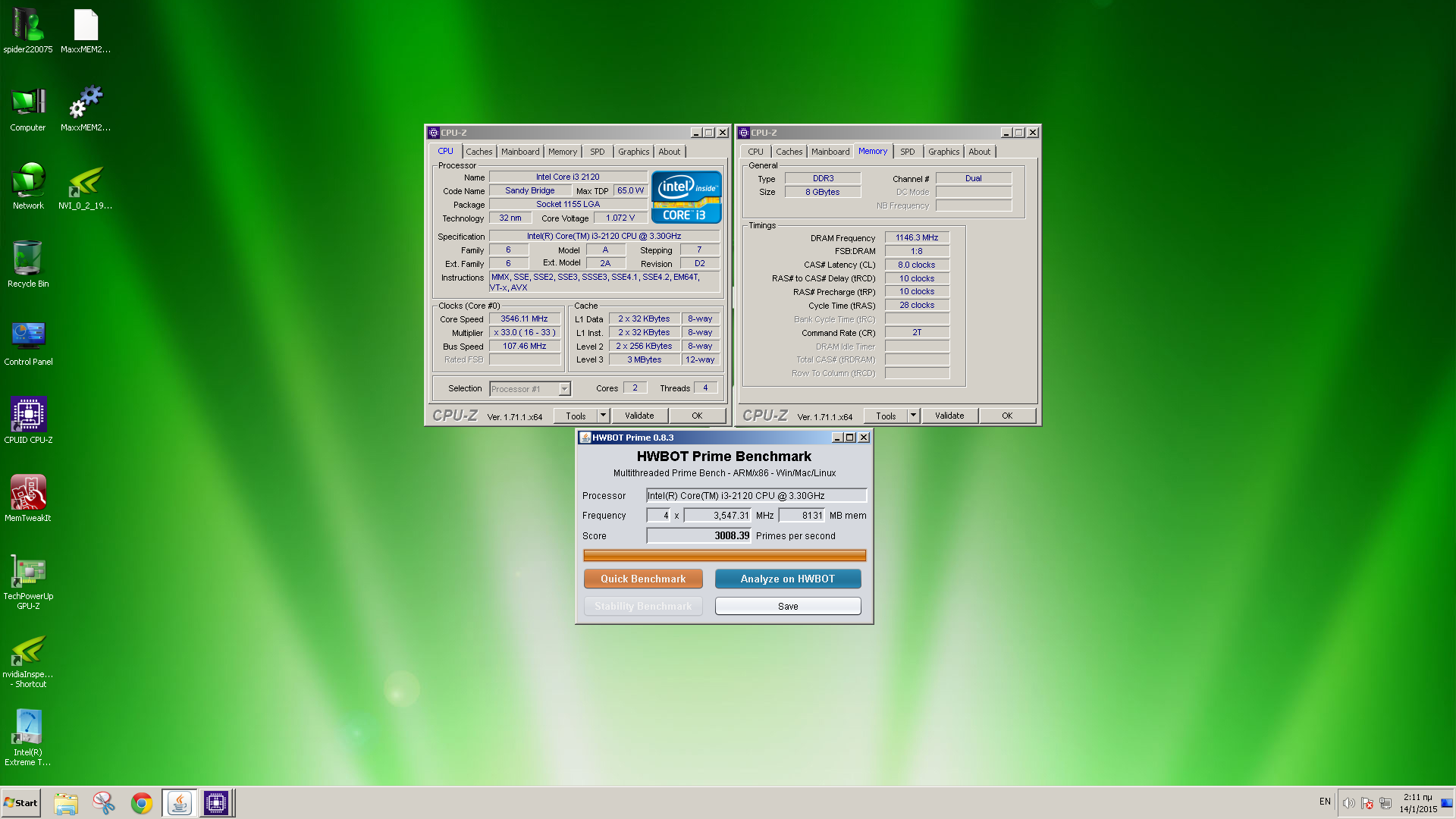Click the frequency field showing 3,547.31
Image resolution: width=1456 pixels, height=819 pixels.
pyautogui.click(x=717, y=515)
